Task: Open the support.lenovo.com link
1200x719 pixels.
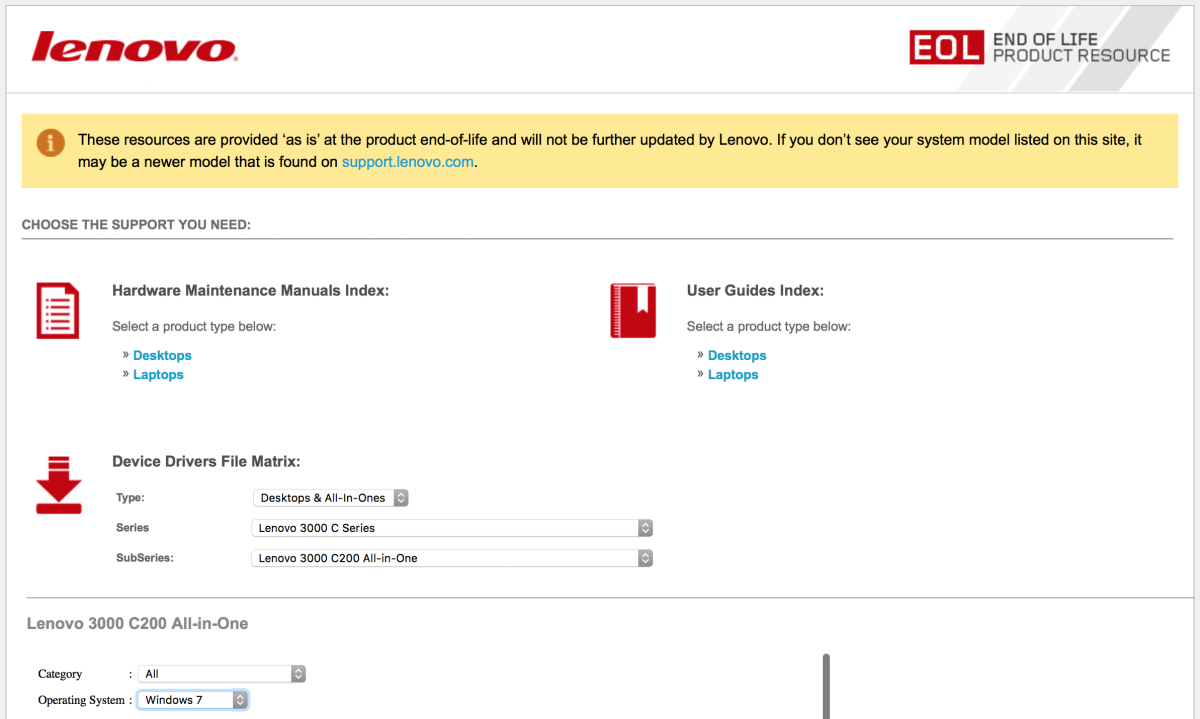Action: click(408, 161)
